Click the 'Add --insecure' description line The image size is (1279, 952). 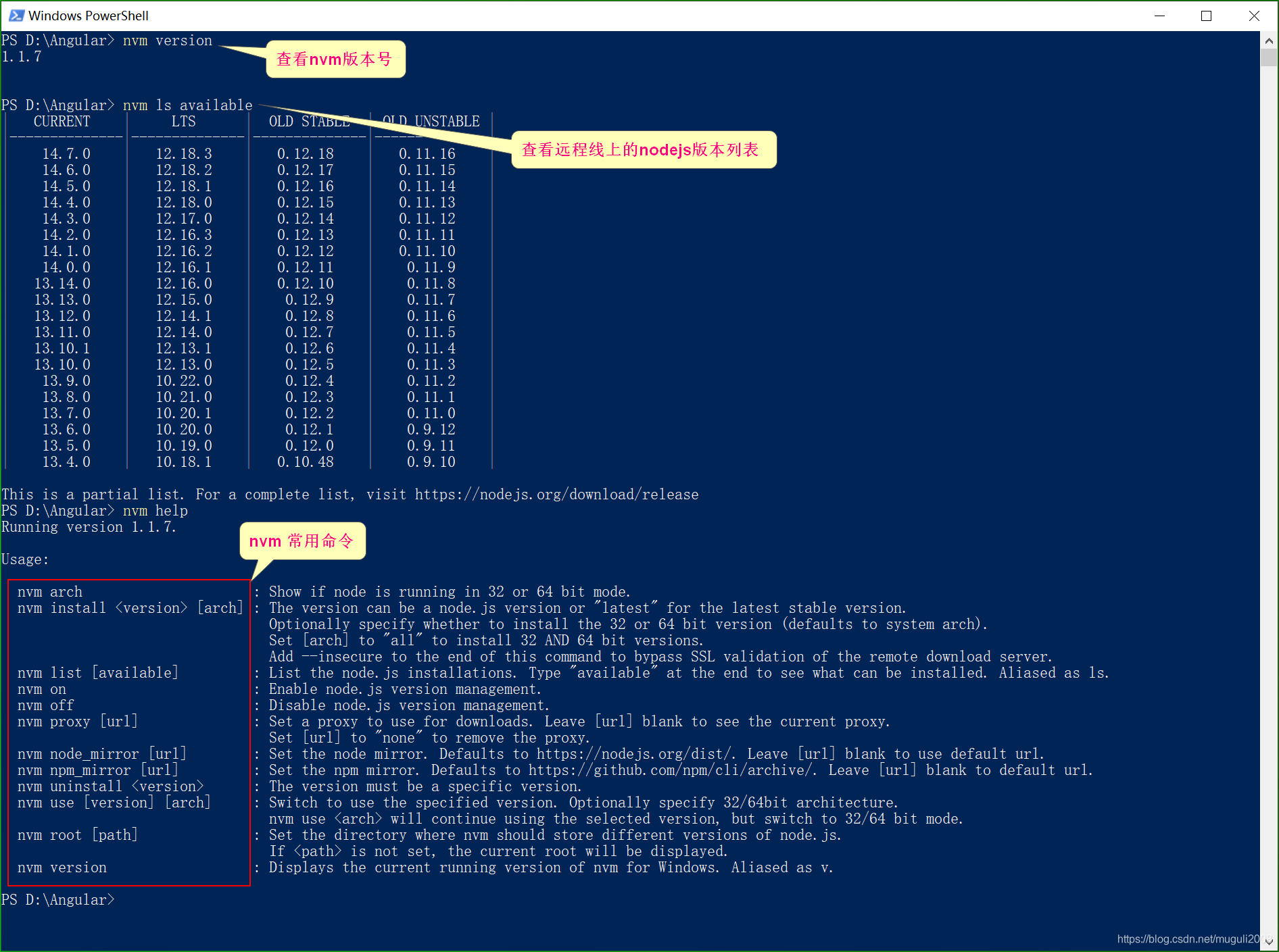tap(660, 657)
